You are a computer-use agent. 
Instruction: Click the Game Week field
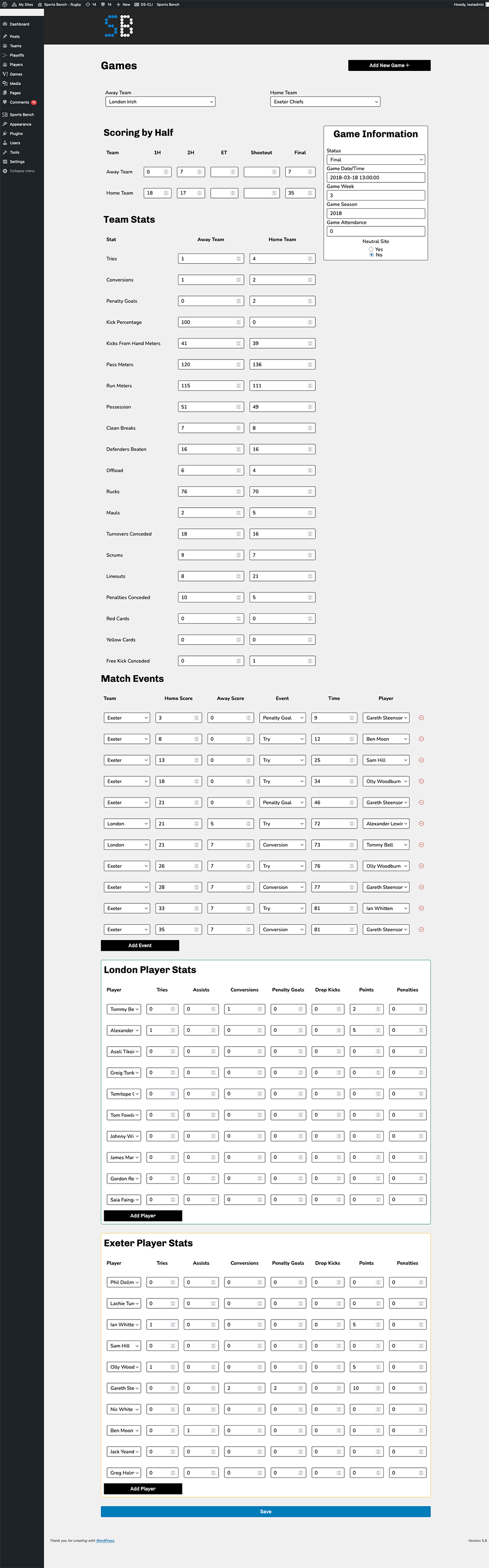point(376,196)
